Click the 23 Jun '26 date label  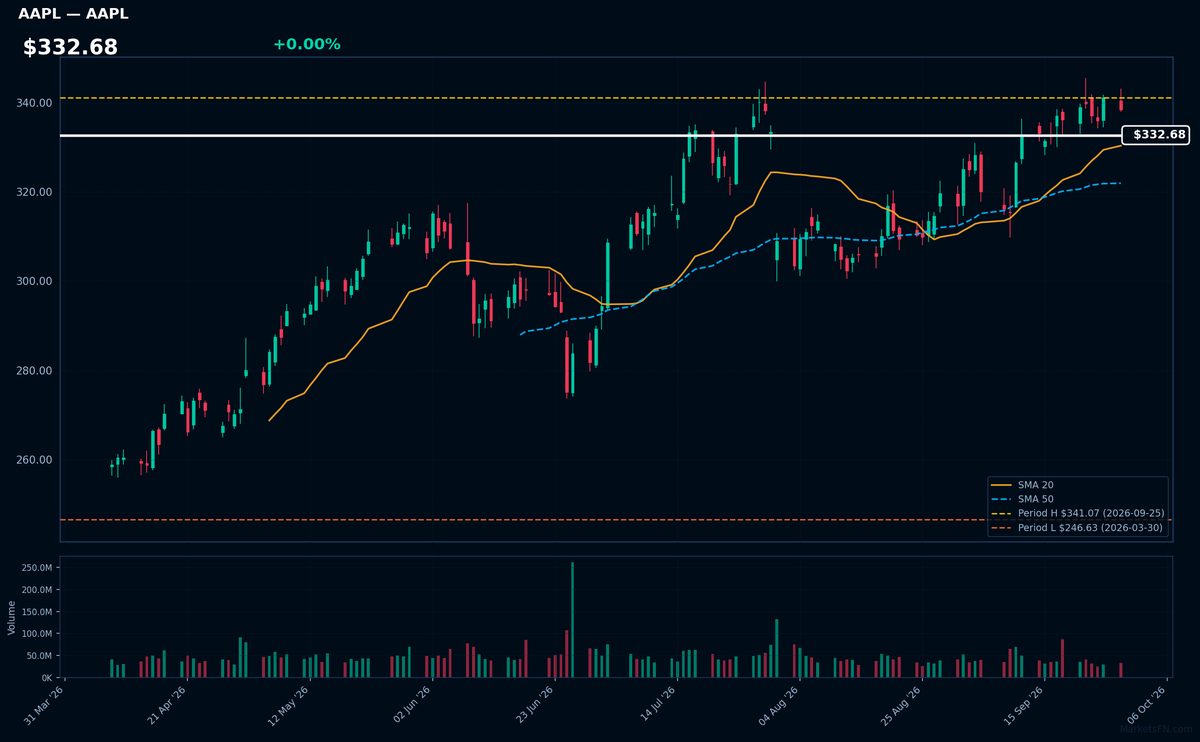tap(537, 704)
